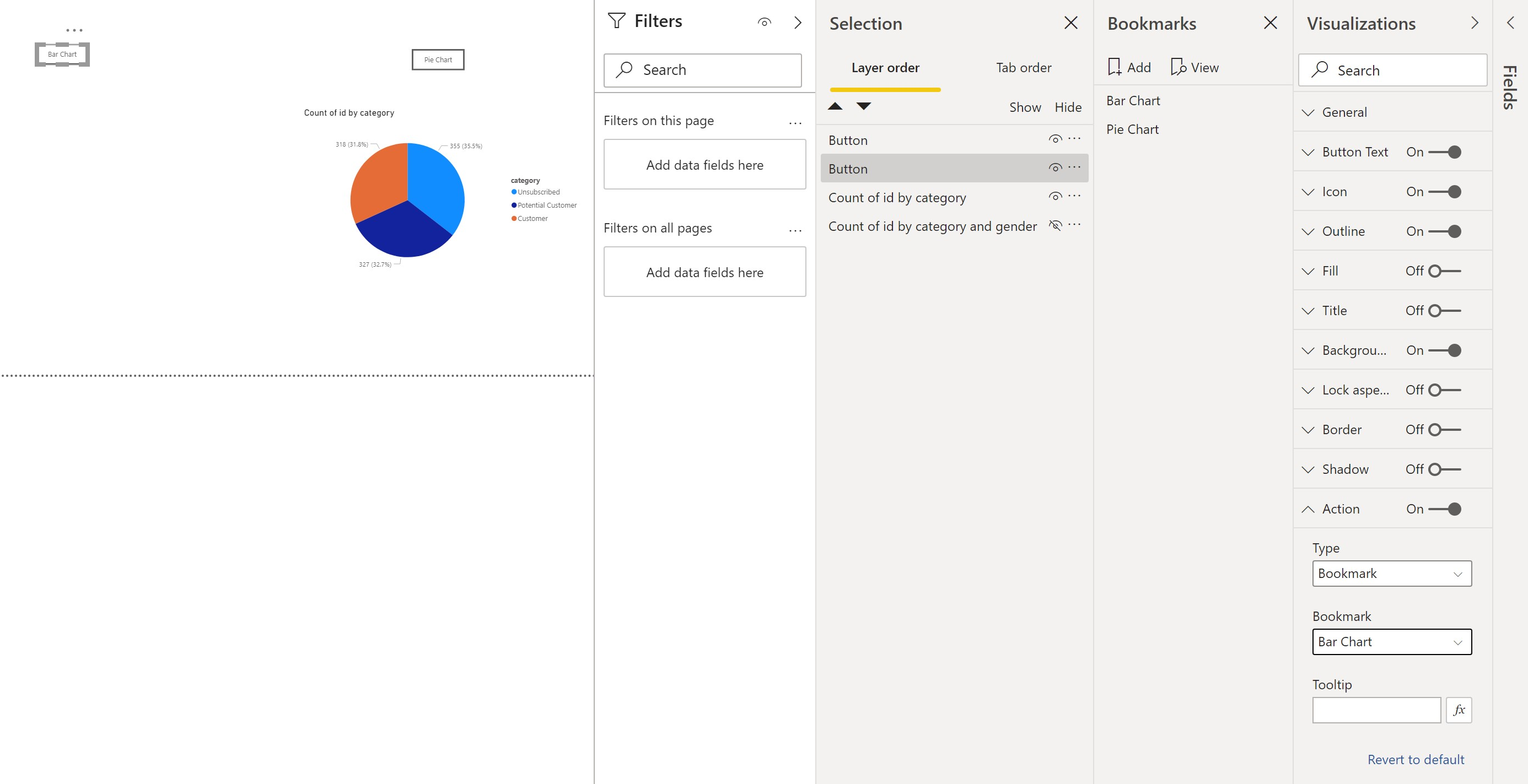This screenshot has height=784, width=1528.
Task: Expand the Icon section
Action: [x=1308, y=192]
